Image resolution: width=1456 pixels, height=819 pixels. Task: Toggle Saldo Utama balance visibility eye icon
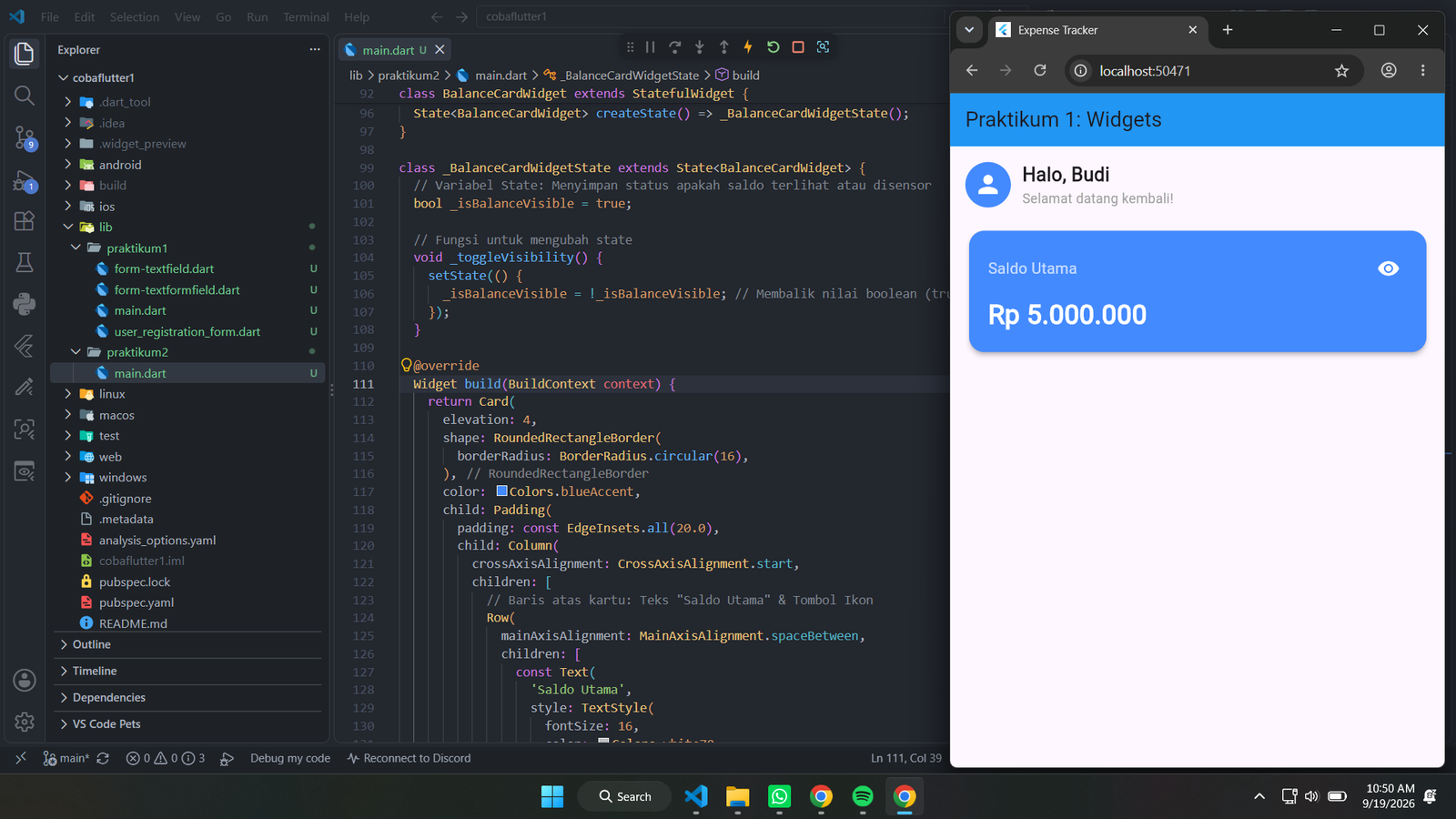[1388, 268]
